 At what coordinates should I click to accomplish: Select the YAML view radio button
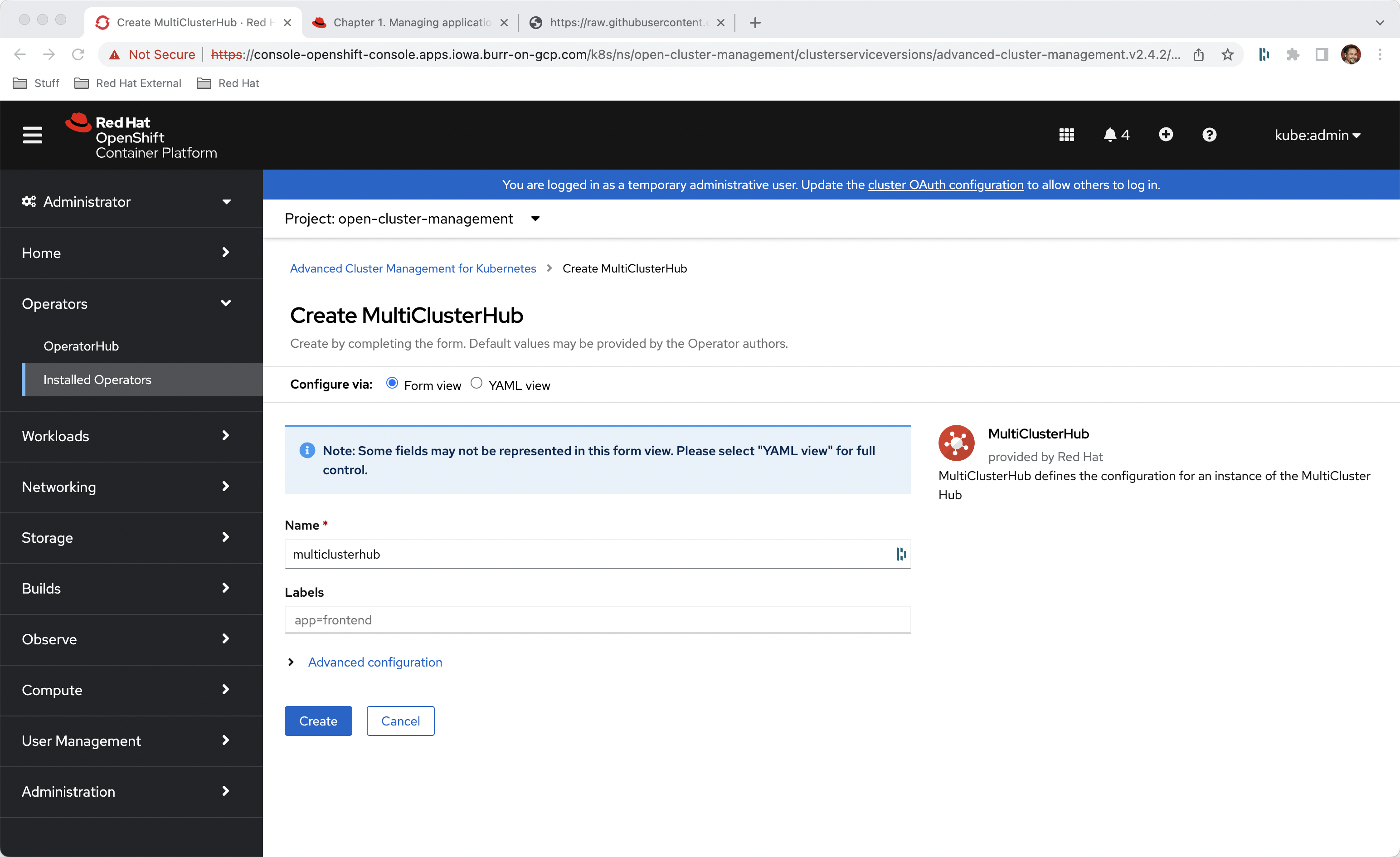pos(476,384)
